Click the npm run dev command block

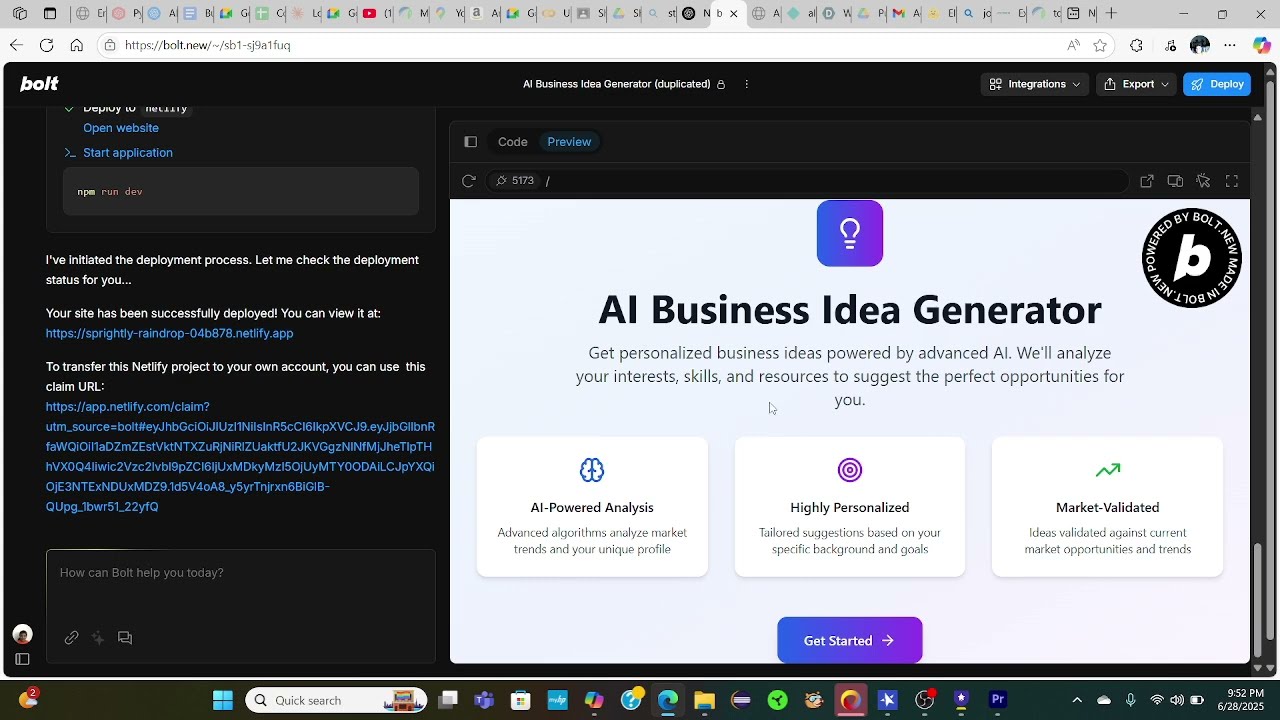(241, 191)
